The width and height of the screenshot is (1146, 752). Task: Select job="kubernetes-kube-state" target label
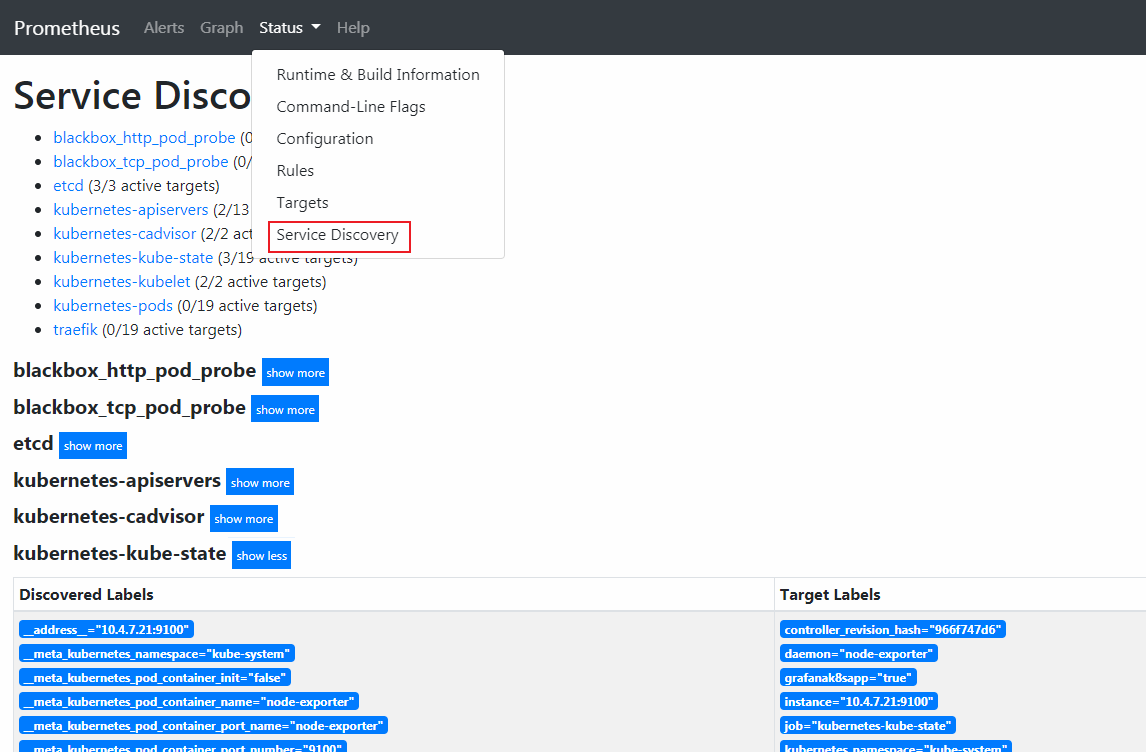coord(868,726)
